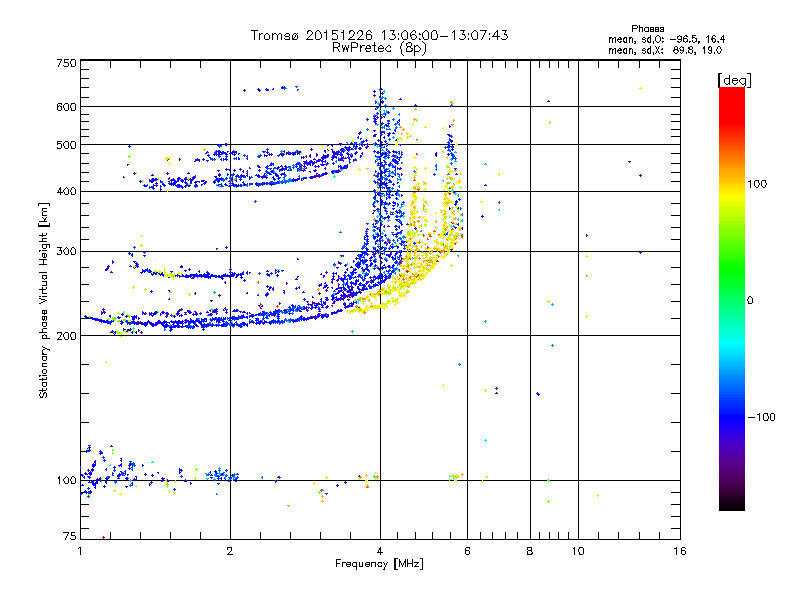Screen dimensions: 800x600
Task: Click the x-axis '10' tick label
Action: click(578, 551)
